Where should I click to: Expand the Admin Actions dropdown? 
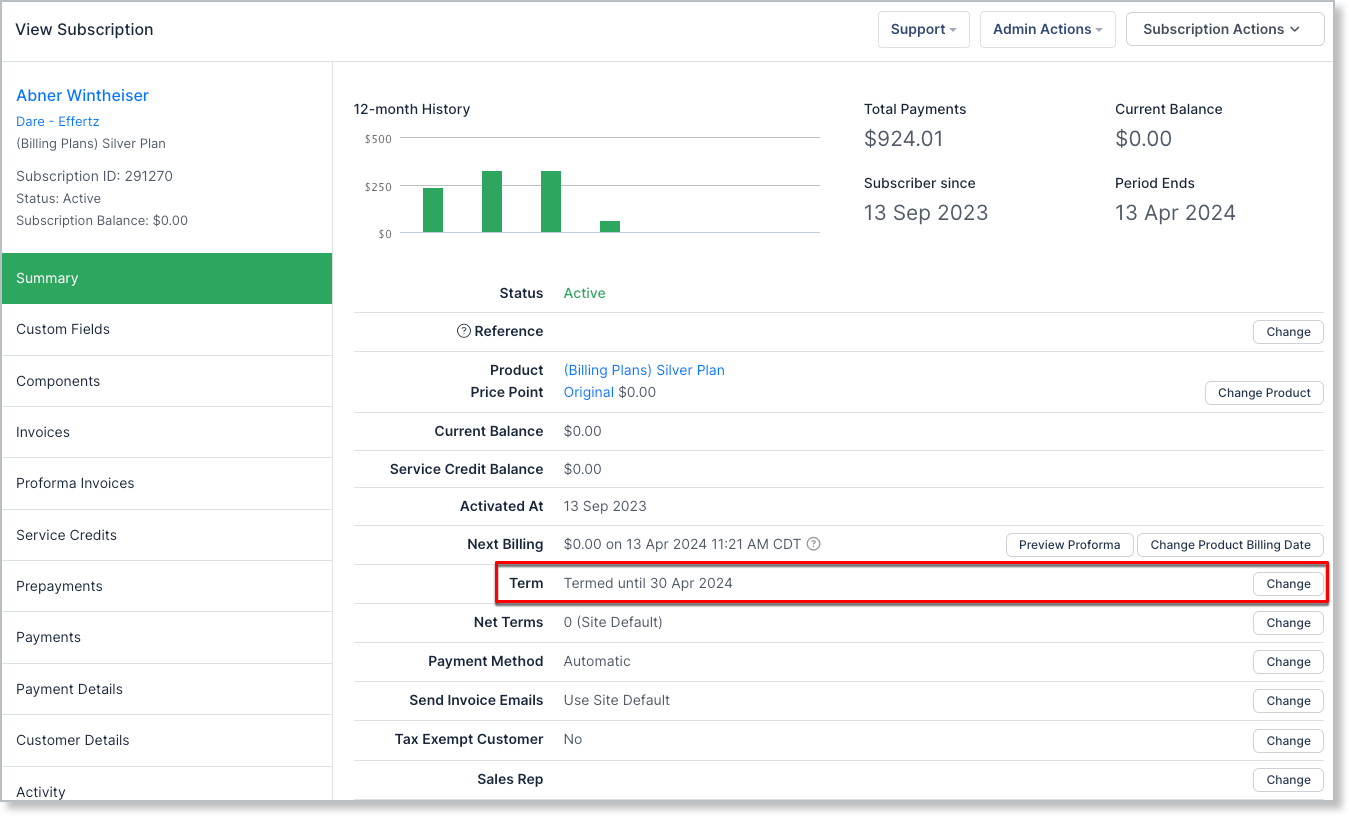pos(1047,29)
